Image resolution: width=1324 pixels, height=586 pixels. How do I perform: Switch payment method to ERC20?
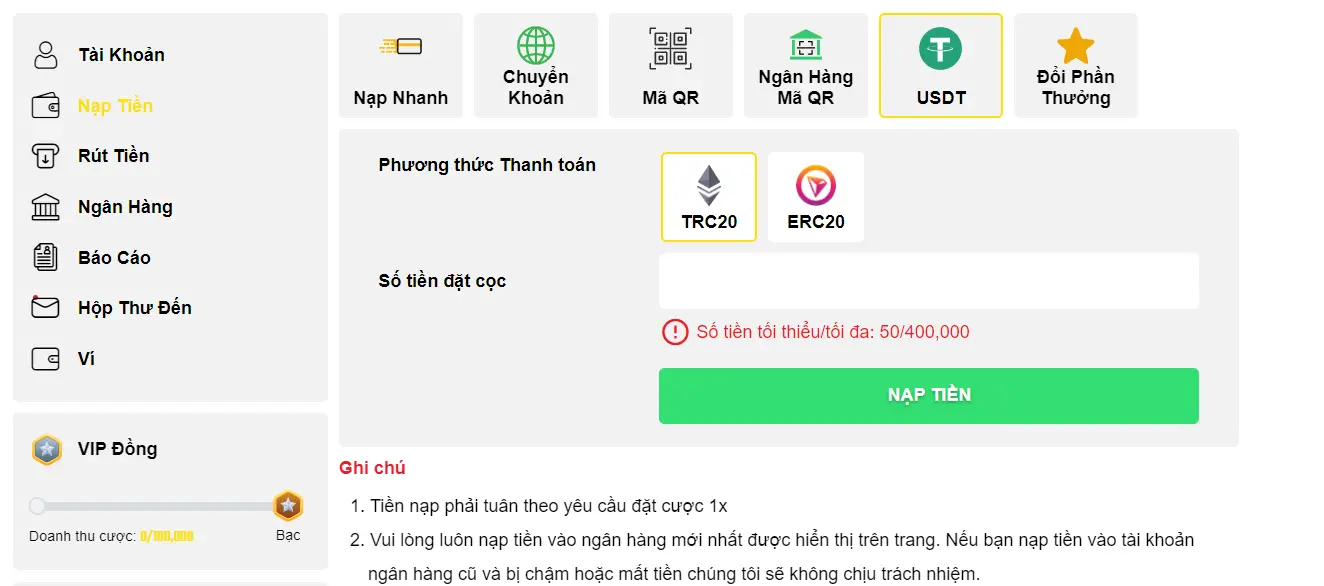[815, 196]
